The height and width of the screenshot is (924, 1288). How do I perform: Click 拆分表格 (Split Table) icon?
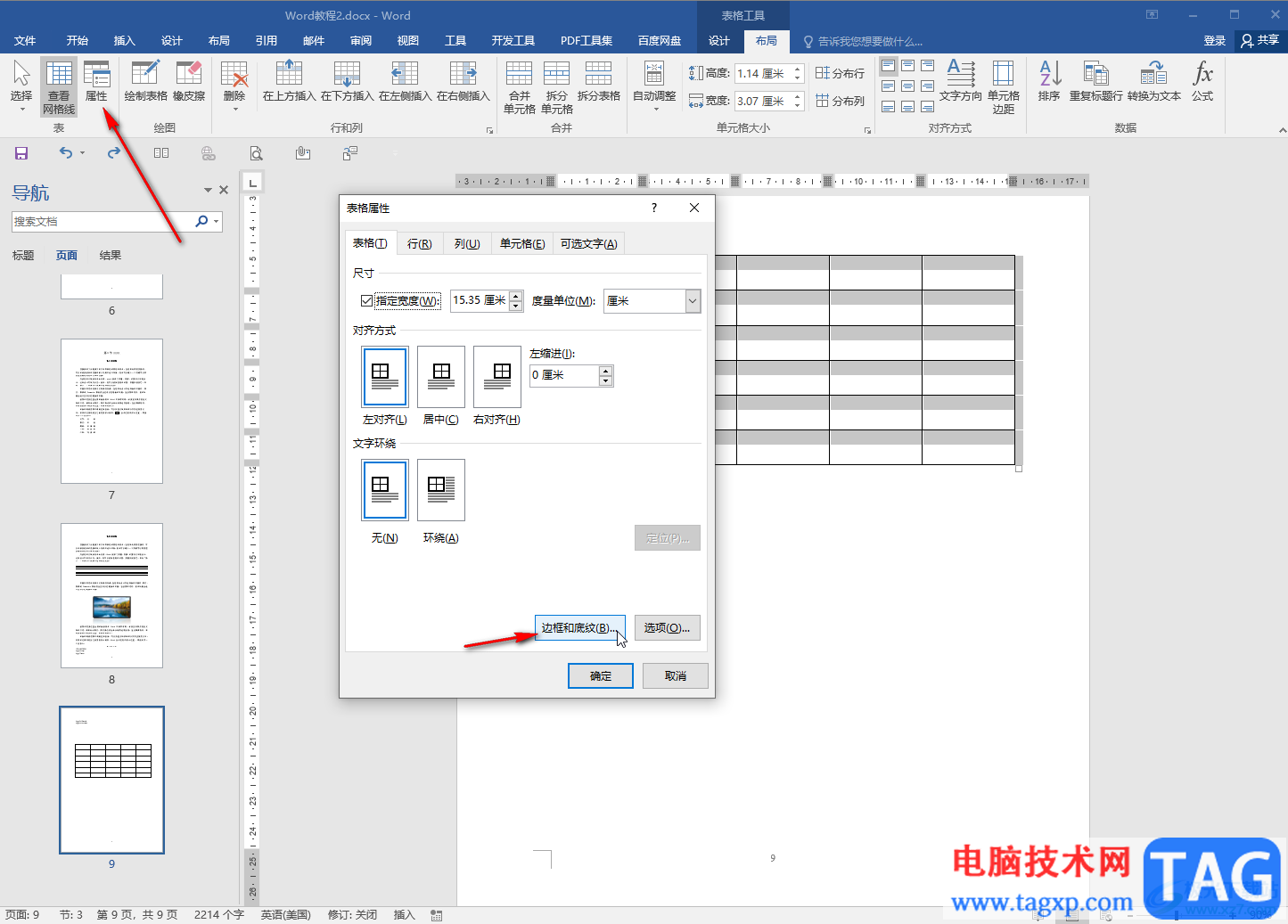(598, 81)
